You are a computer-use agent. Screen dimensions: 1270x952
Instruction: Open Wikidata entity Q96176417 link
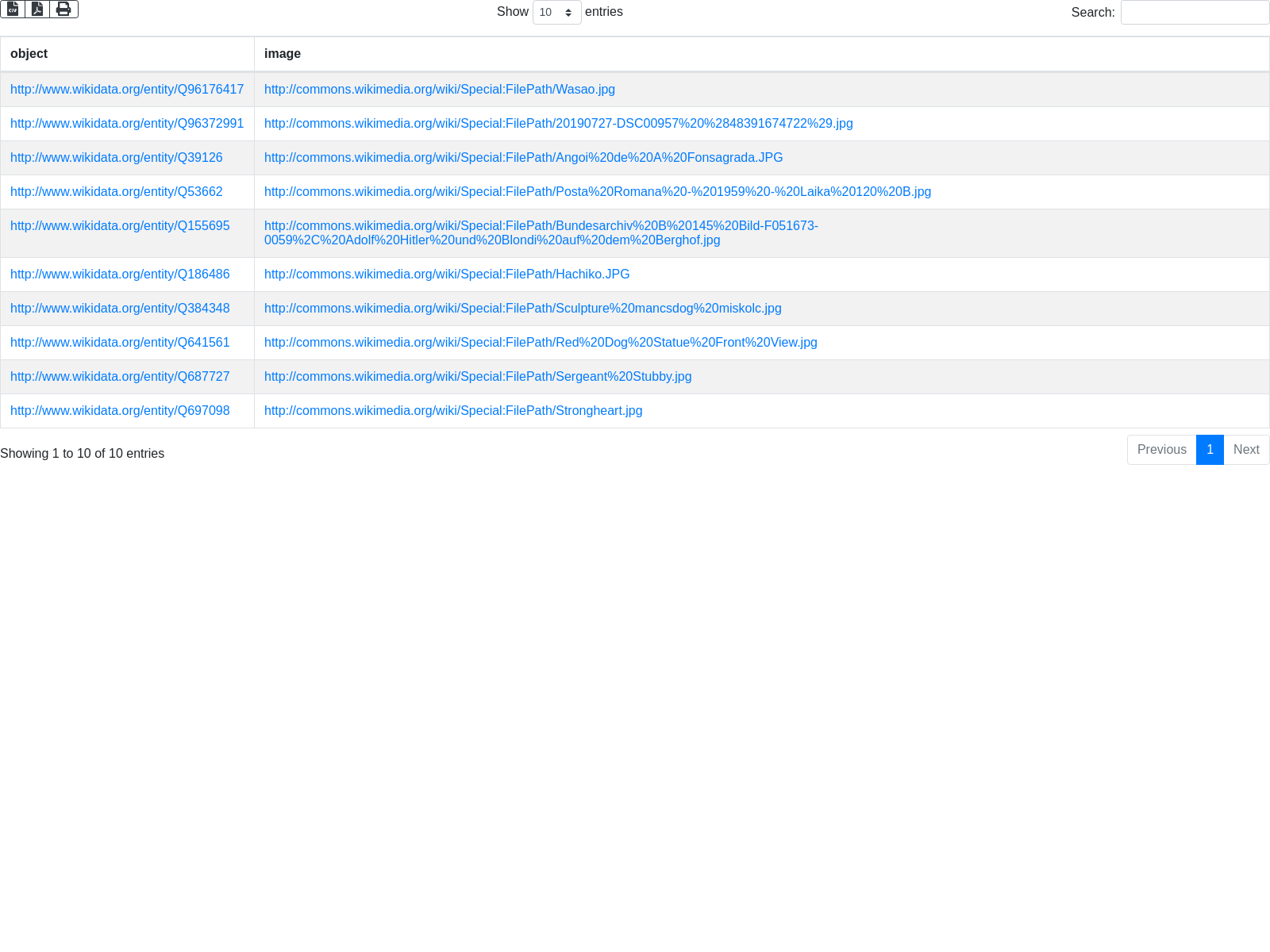click(x=127, y=90)
